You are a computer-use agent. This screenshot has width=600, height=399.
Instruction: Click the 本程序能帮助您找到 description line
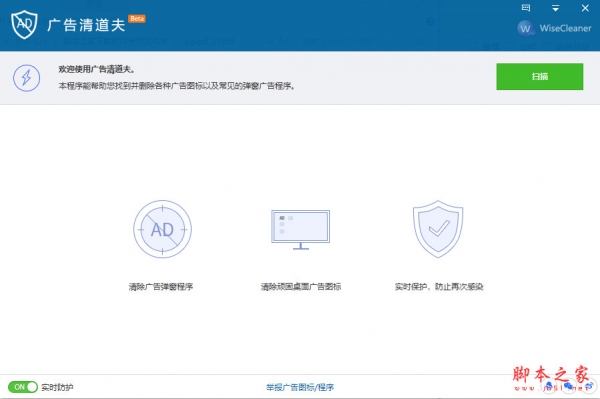pyautogui.click(x=177, y=86)
